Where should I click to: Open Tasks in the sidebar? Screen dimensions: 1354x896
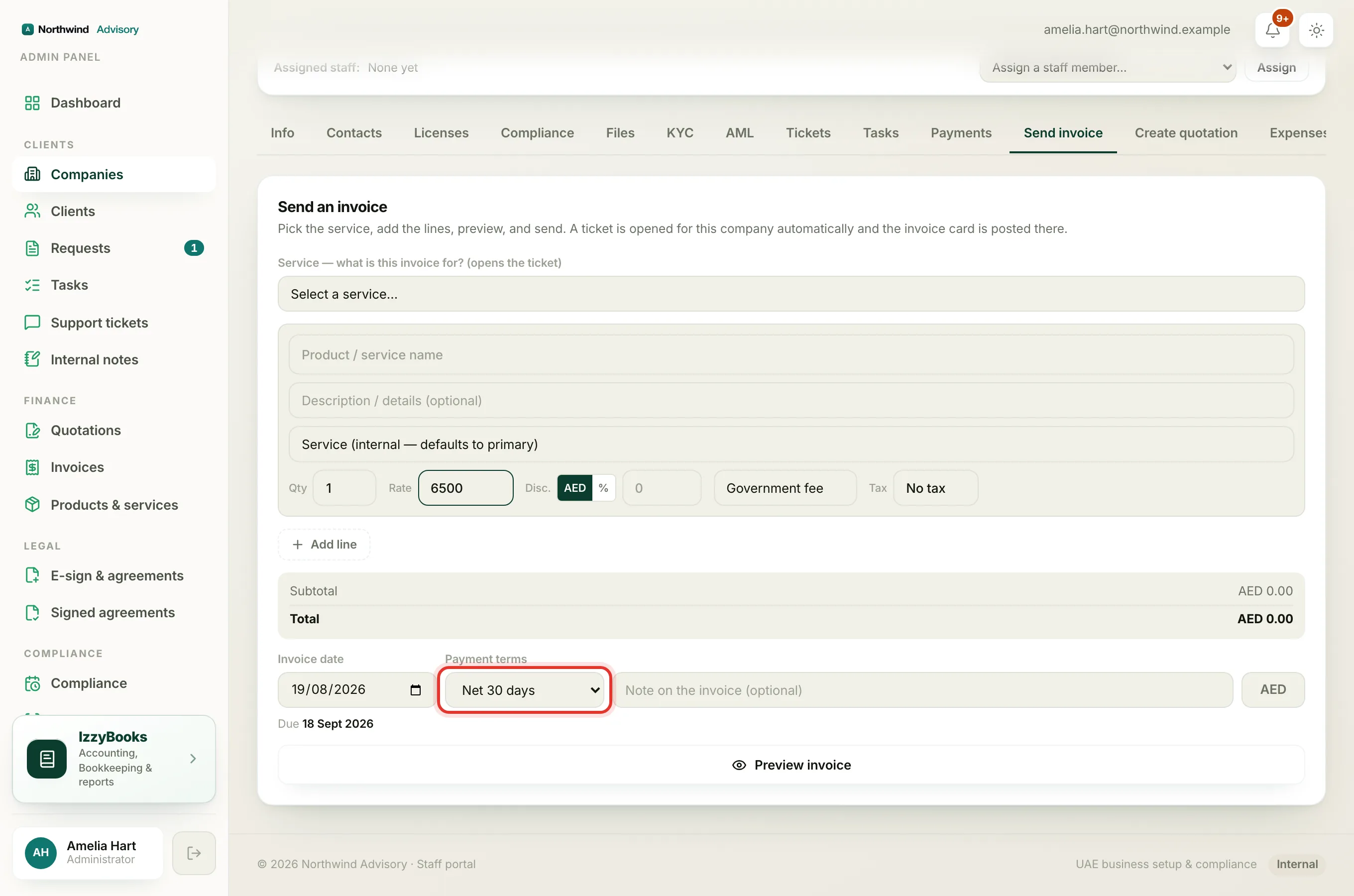tap(113, 285)
